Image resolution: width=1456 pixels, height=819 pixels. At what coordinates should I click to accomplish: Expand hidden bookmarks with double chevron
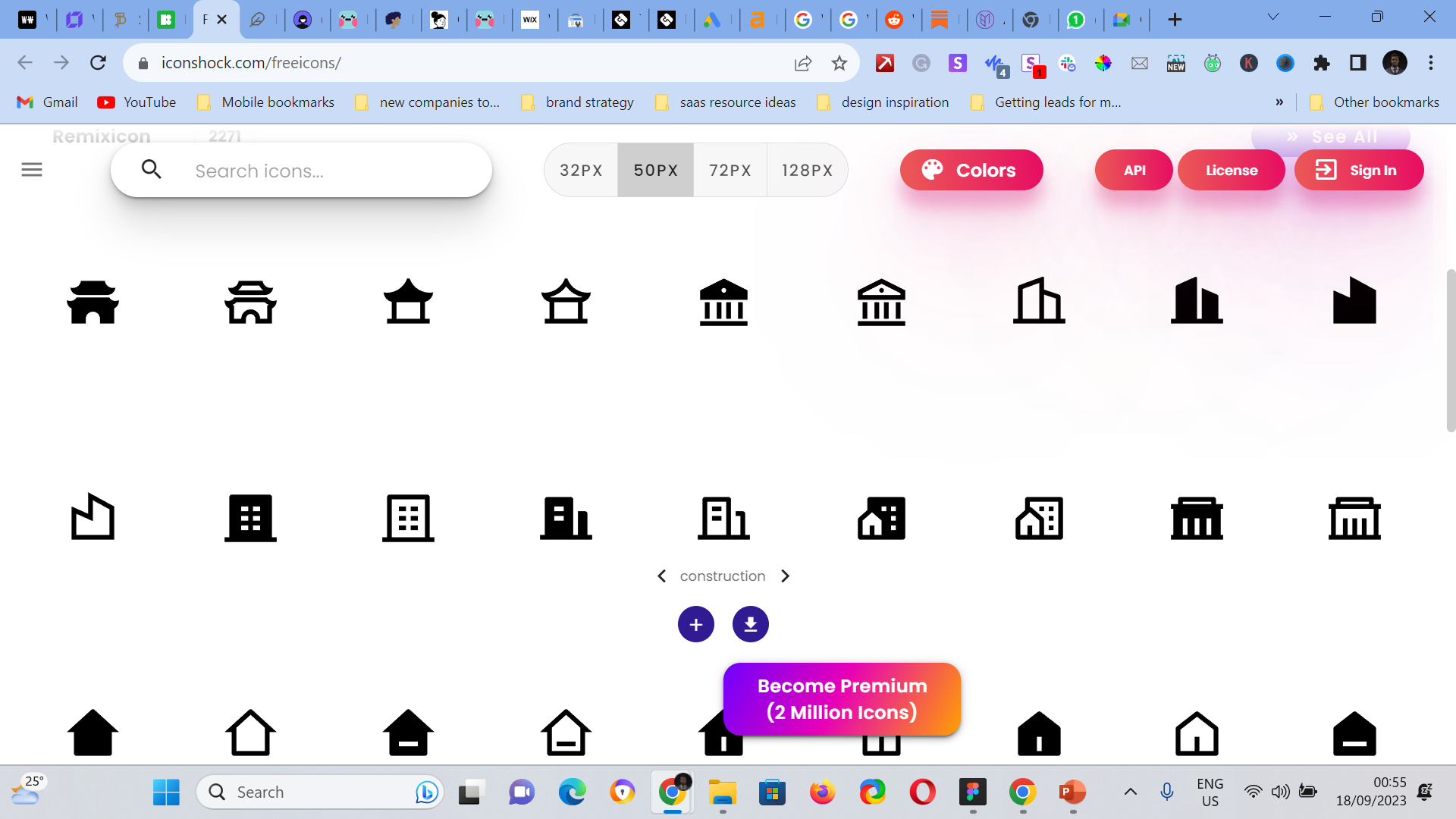click(x=1279, y=102)
